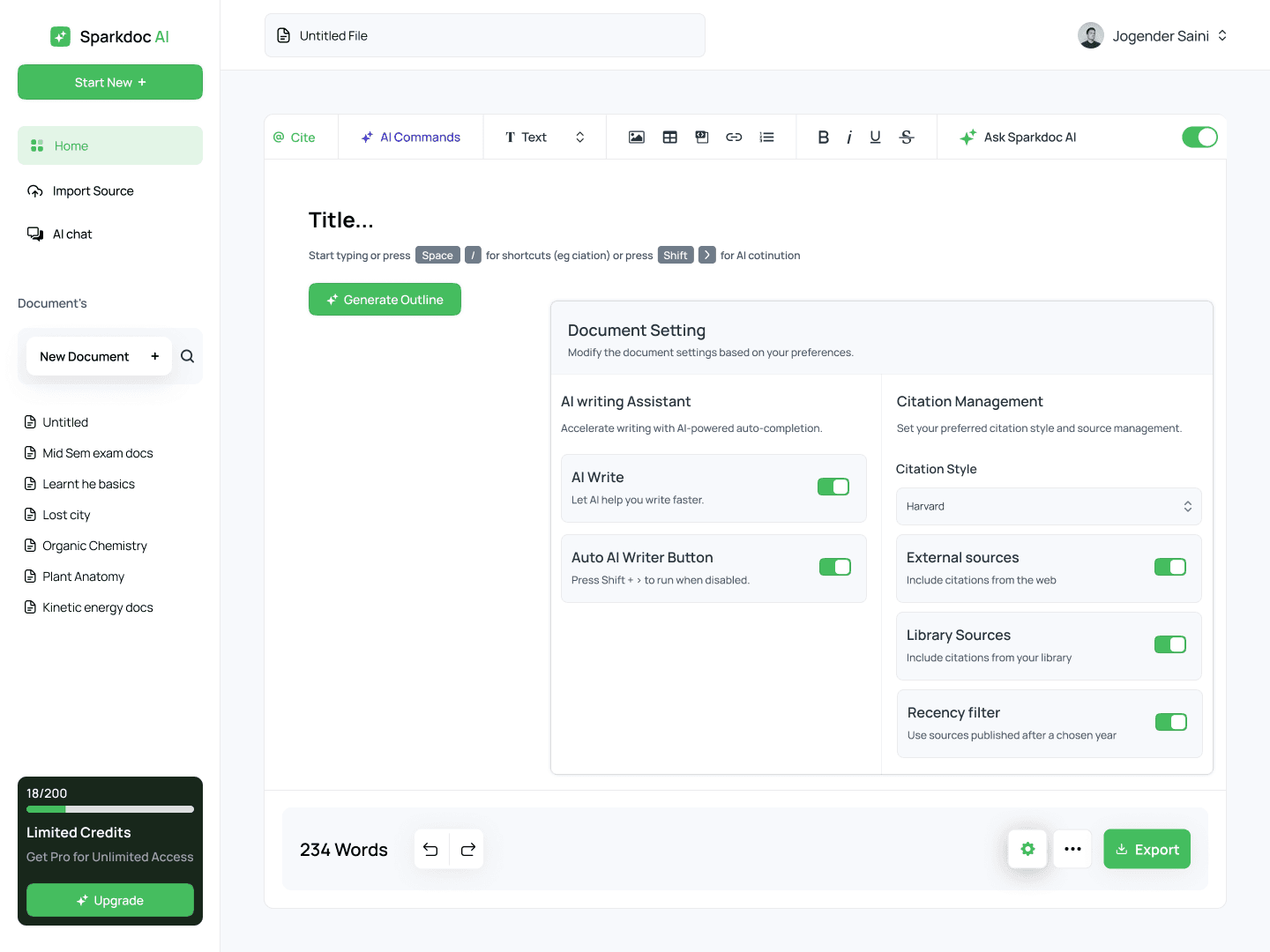Toggle strikethrough formatting
1270x952 pixels.
[x=906, y=138]
